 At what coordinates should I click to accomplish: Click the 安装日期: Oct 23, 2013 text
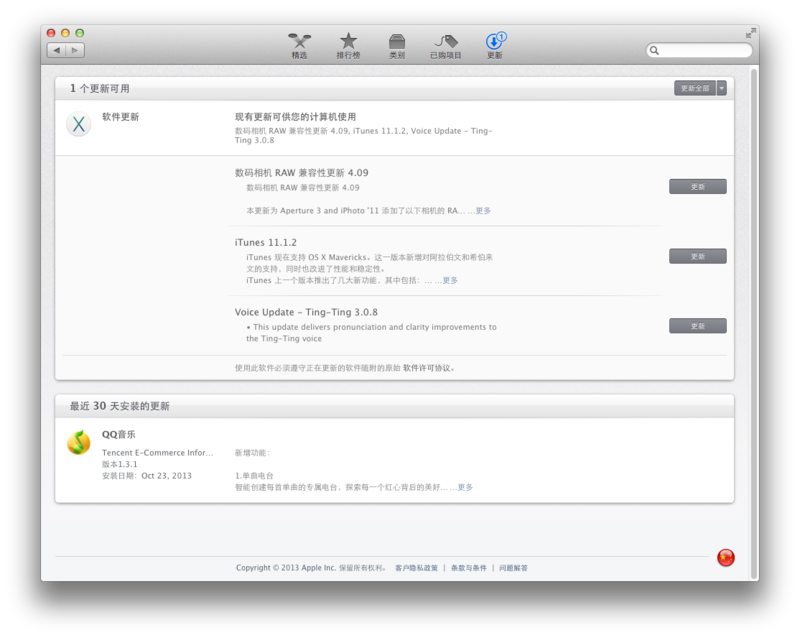click(146, 475)
